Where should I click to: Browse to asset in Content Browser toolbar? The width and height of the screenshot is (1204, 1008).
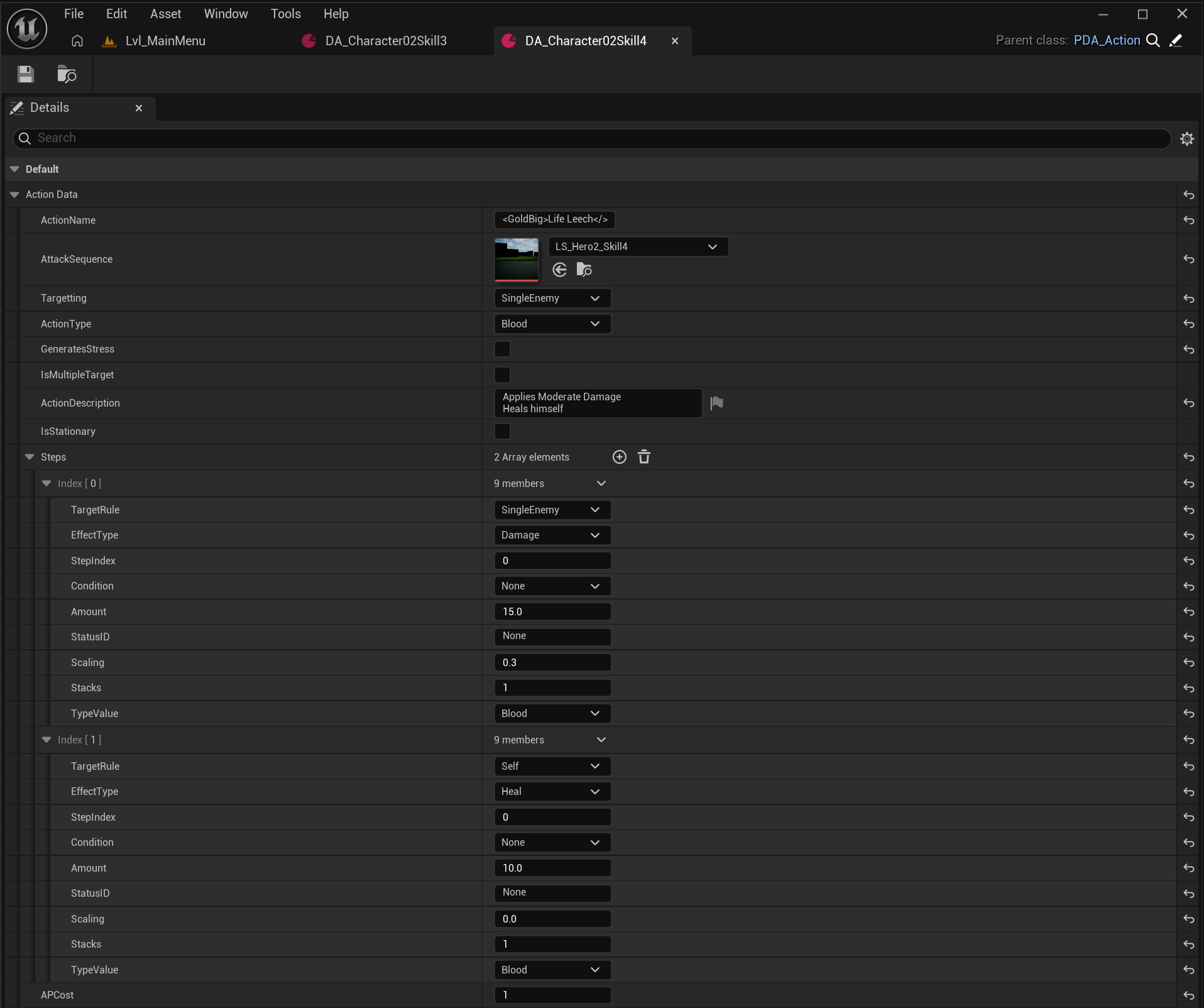(67, 74)
